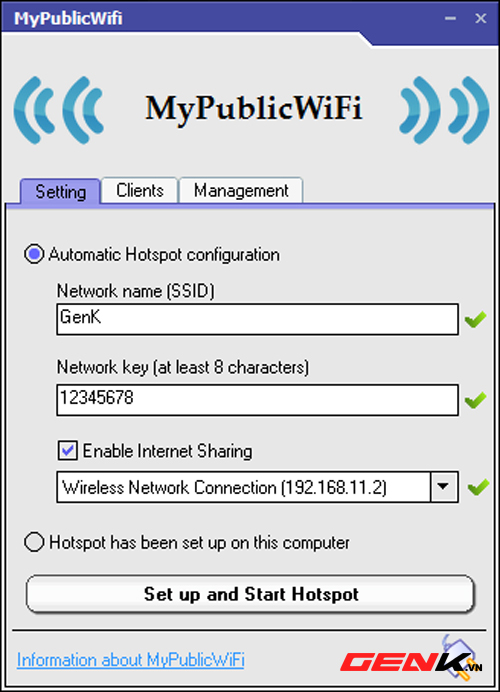Select the Setting tab

pos(60,192)
